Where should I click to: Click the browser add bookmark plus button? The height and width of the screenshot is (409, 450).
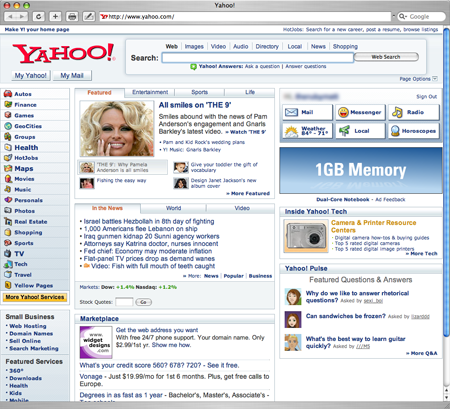pos(55,16)
